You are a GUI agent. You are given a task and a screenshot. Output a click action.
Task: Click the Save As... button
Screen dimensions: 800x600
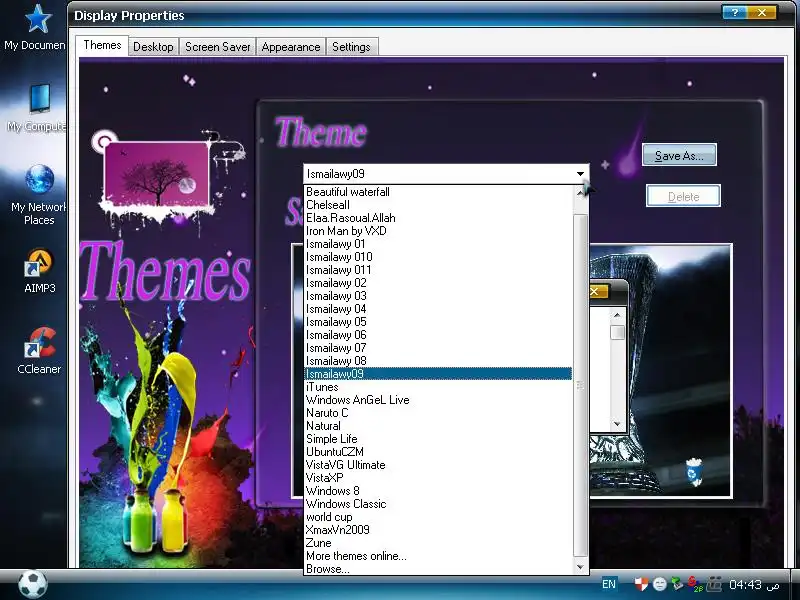tap(679, 155)
